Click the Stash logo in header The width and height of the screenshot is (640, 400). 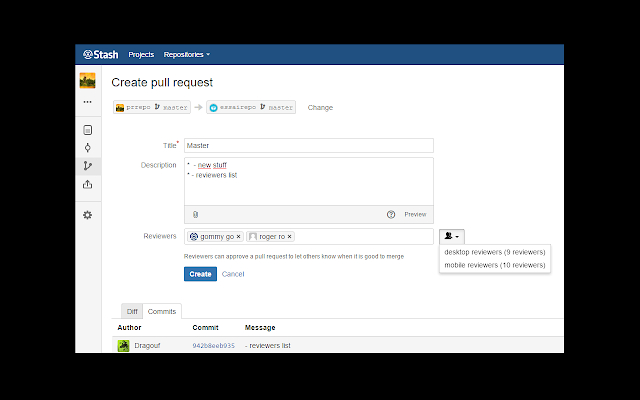(100, 54)
